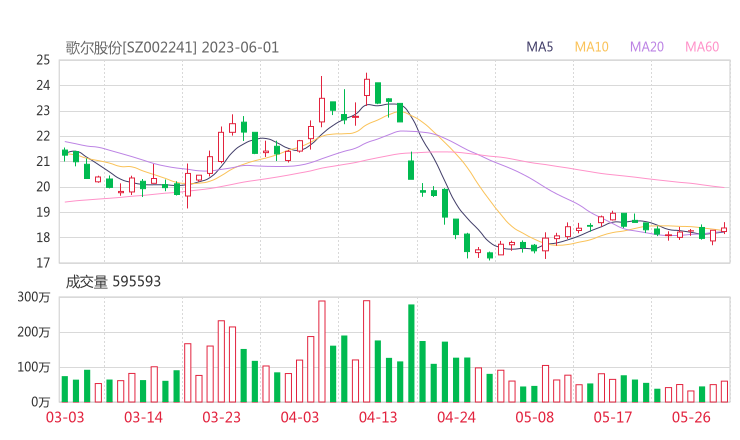
Task: Click the last candlestick on the far right
Action: click(x=724, y=229)
